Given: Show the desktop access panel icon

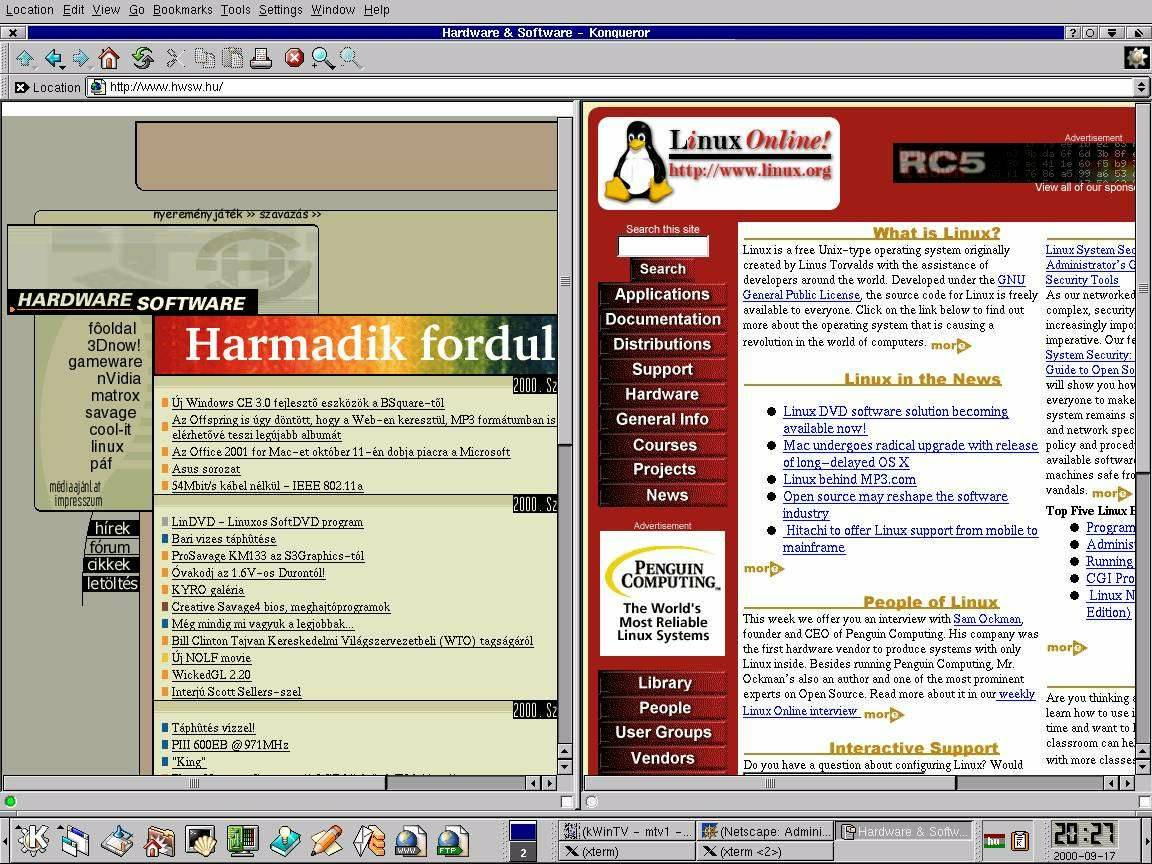Looking at the screenshot, I should coord(117,840).
